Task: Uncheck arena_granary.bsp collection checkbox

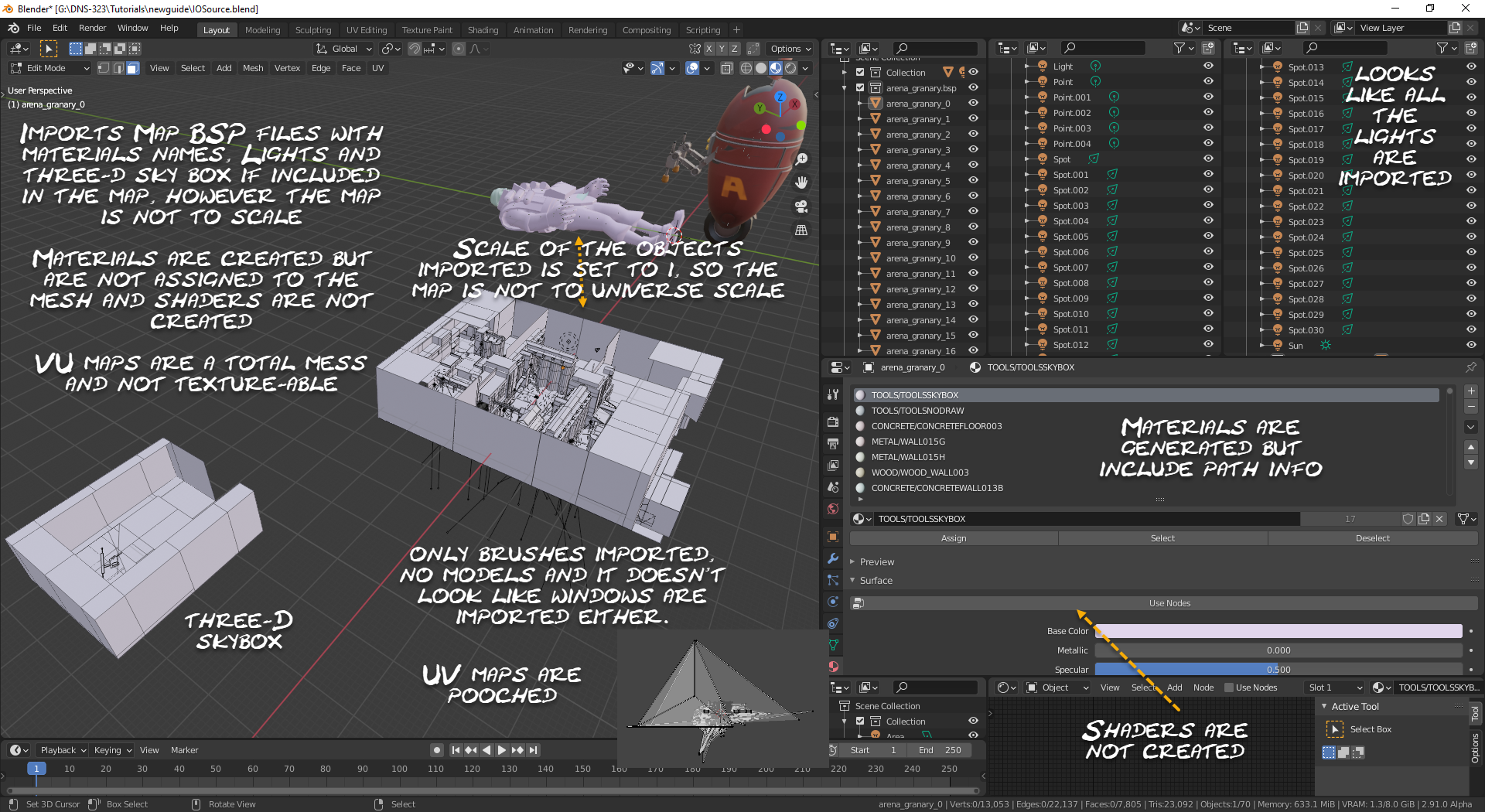Action: click(x=860, y=87)
